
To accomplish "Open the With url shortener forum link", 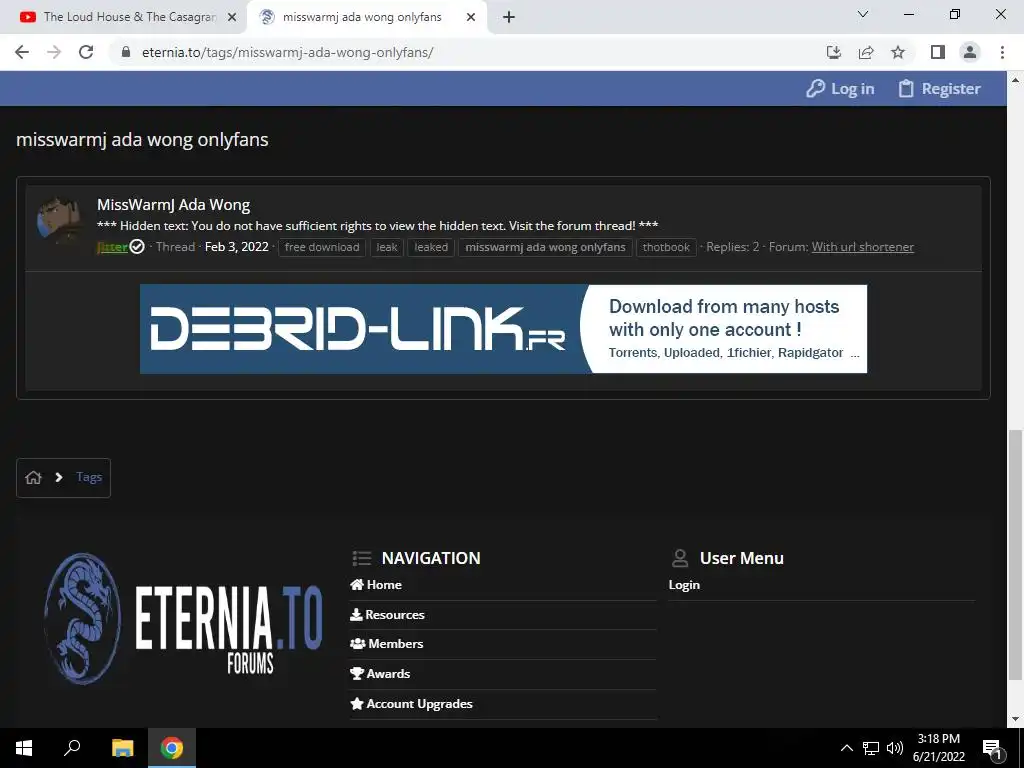I will click(863, 247).
